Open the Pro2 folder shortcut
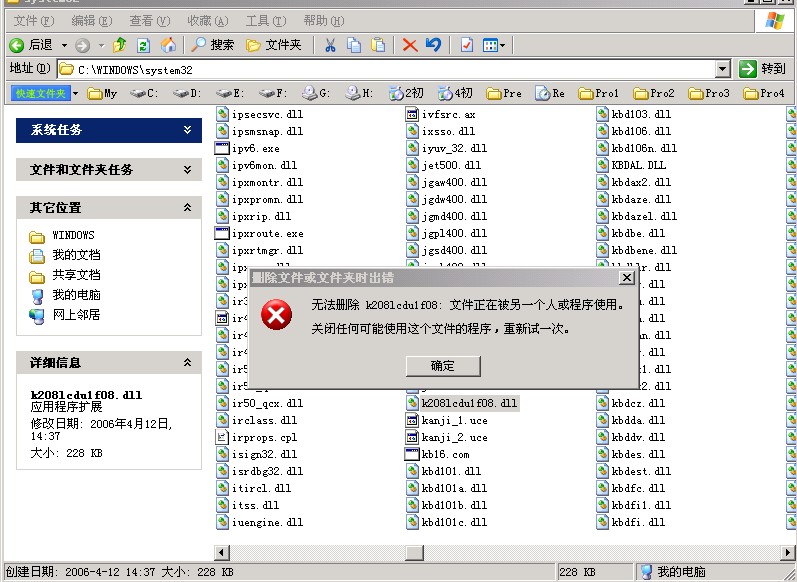 point(654,94)
